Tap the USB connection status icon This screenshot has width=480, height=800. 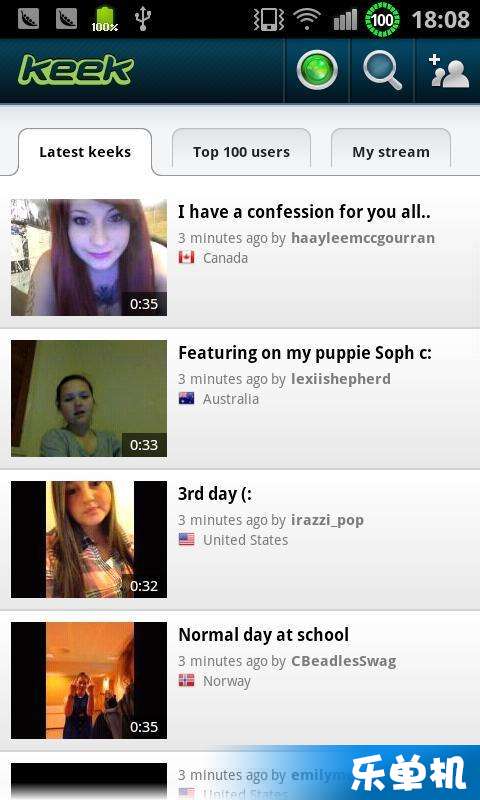(x=143, y=19)
